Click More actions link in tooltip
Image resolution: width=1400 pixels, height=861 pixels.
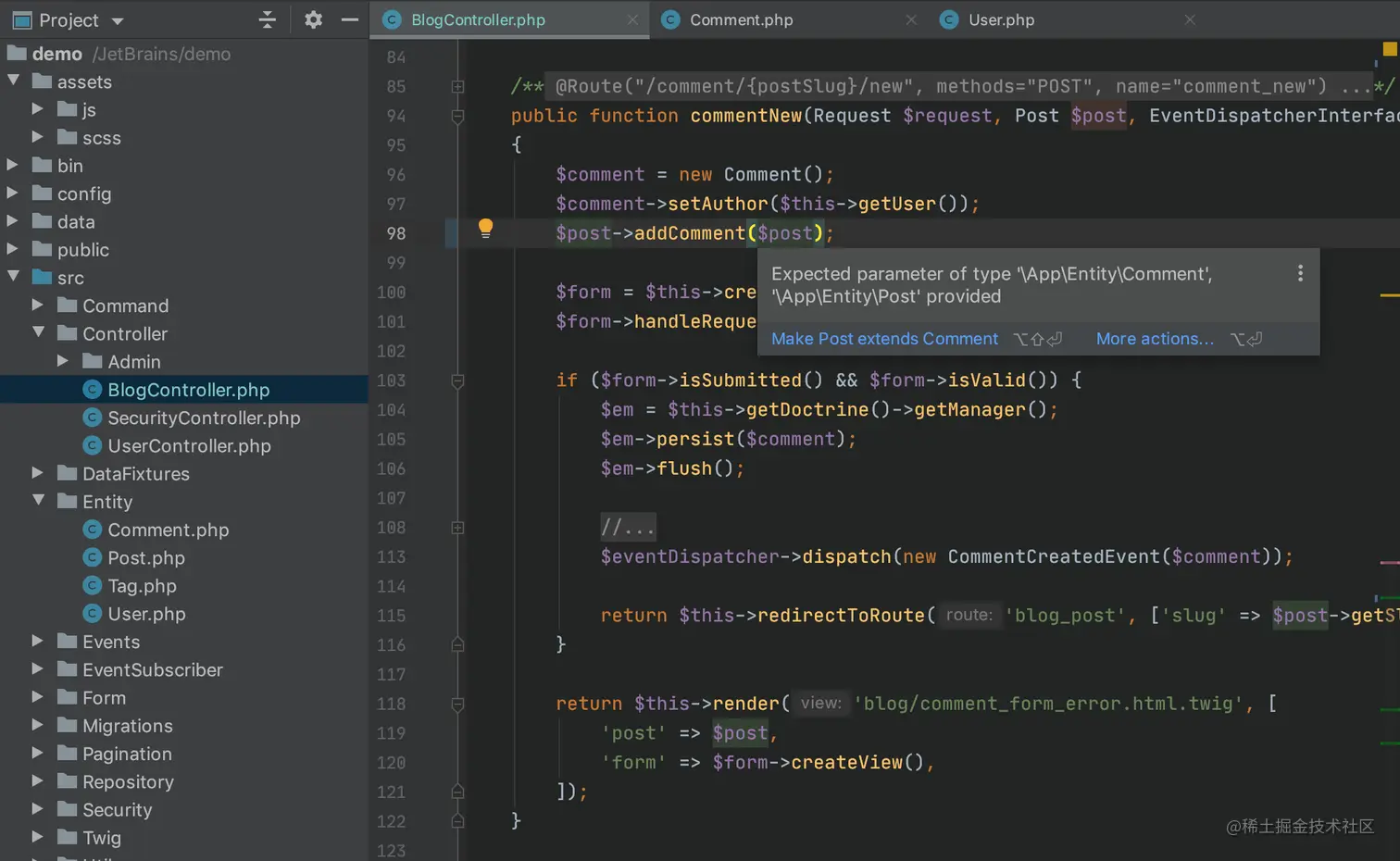[x=1155, y=339]
